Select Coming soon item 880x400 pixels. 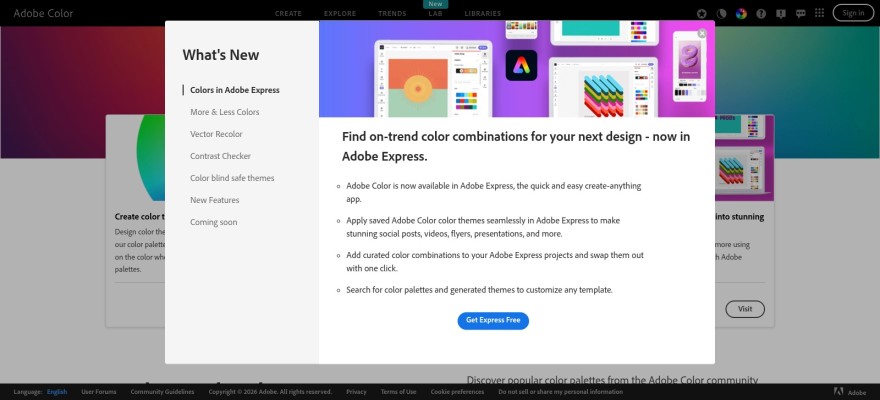(213, 222)
